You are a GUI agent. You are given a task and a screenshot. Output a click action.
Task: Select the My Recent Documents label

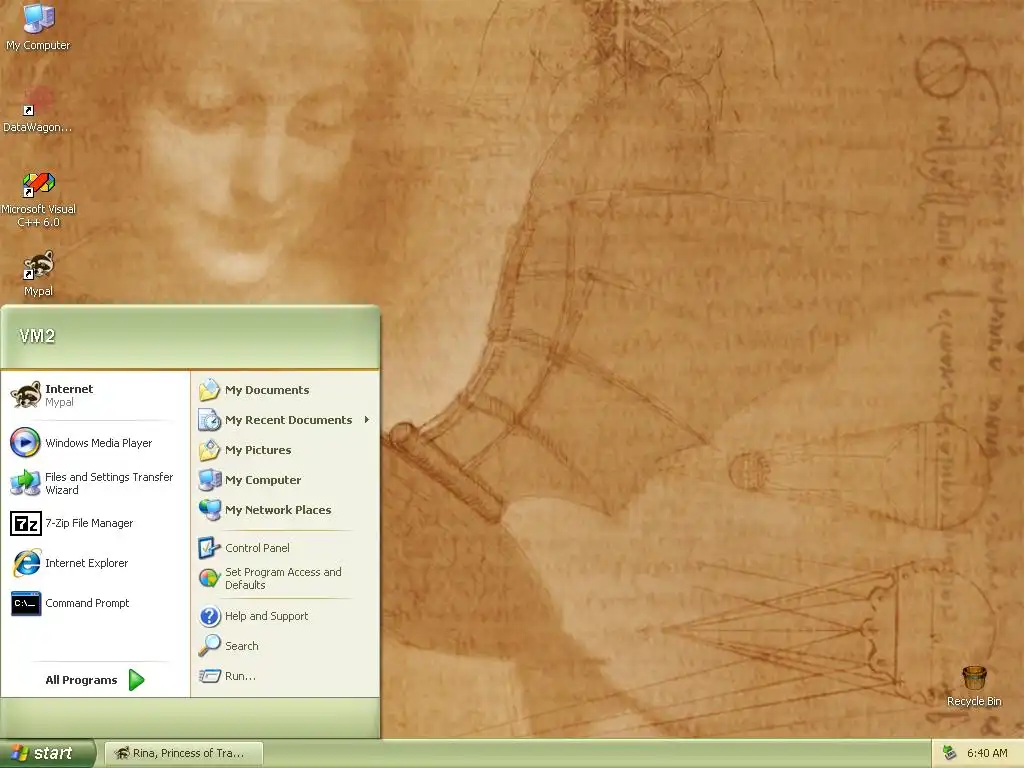289,420
